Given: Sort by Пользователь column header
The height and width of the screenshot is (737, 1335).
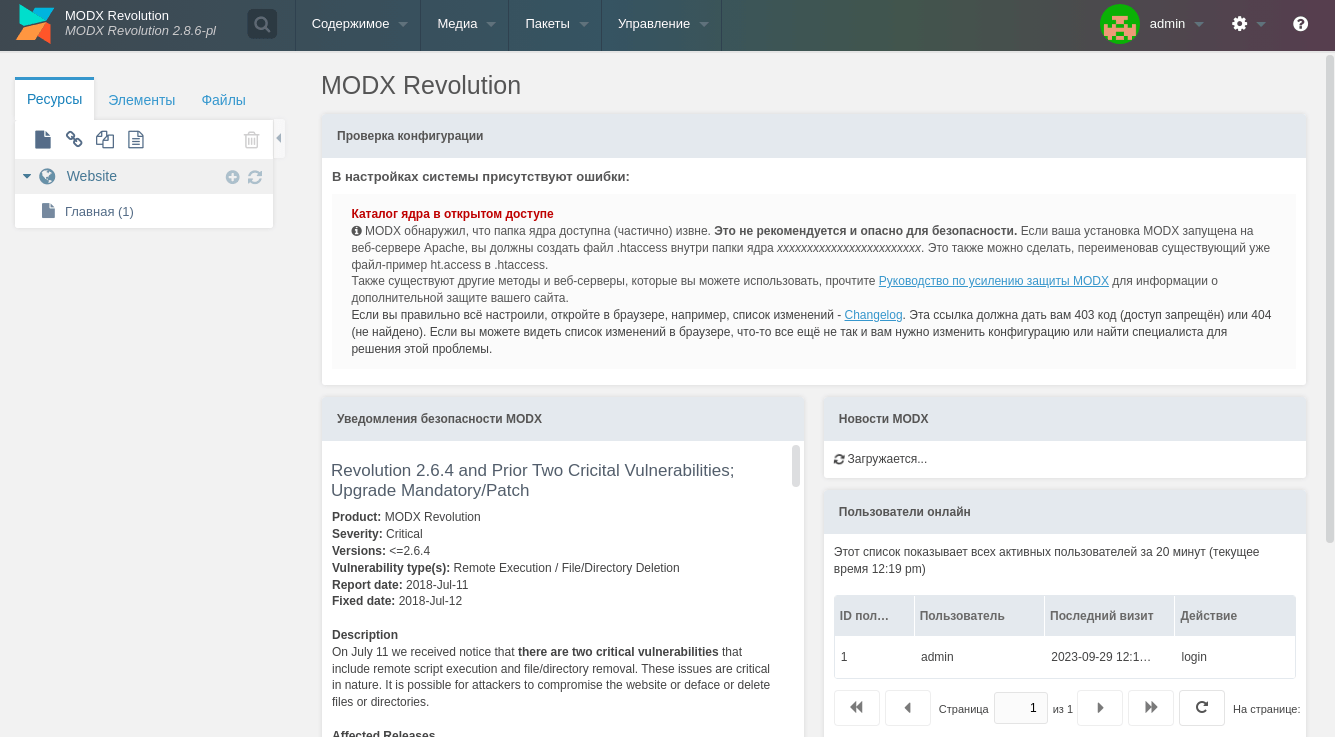Looking at the screenshot, I should [x=979, y=616].
